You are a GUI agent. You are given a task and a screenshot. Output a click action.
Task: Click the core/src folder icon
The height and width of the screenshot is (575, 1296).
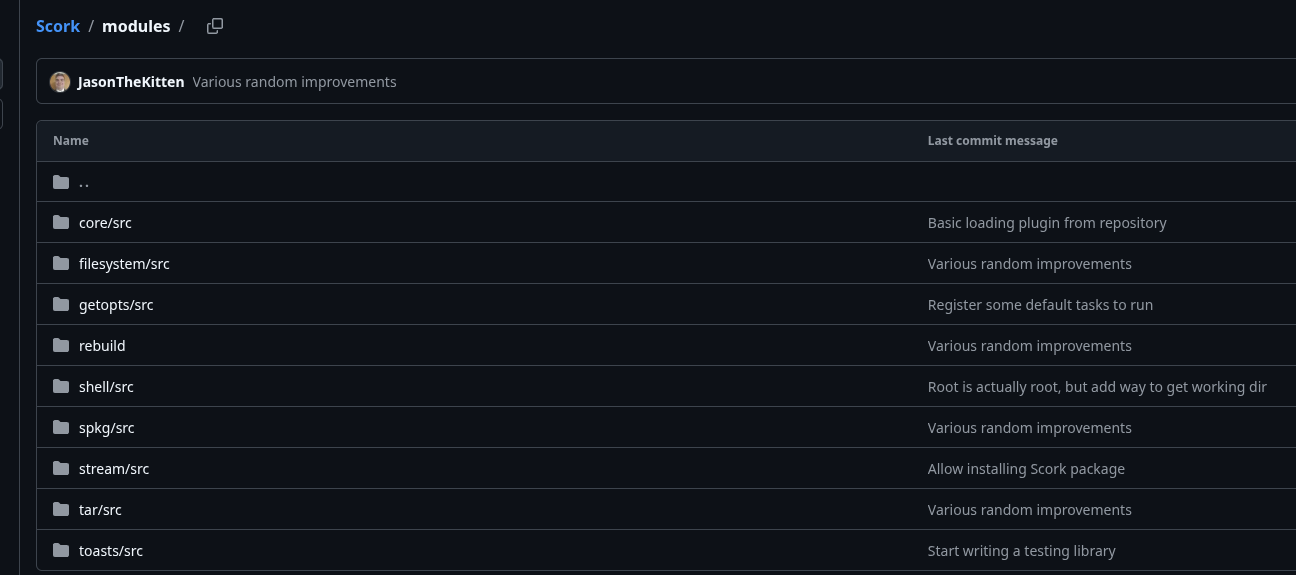click(x=61, y=222)
